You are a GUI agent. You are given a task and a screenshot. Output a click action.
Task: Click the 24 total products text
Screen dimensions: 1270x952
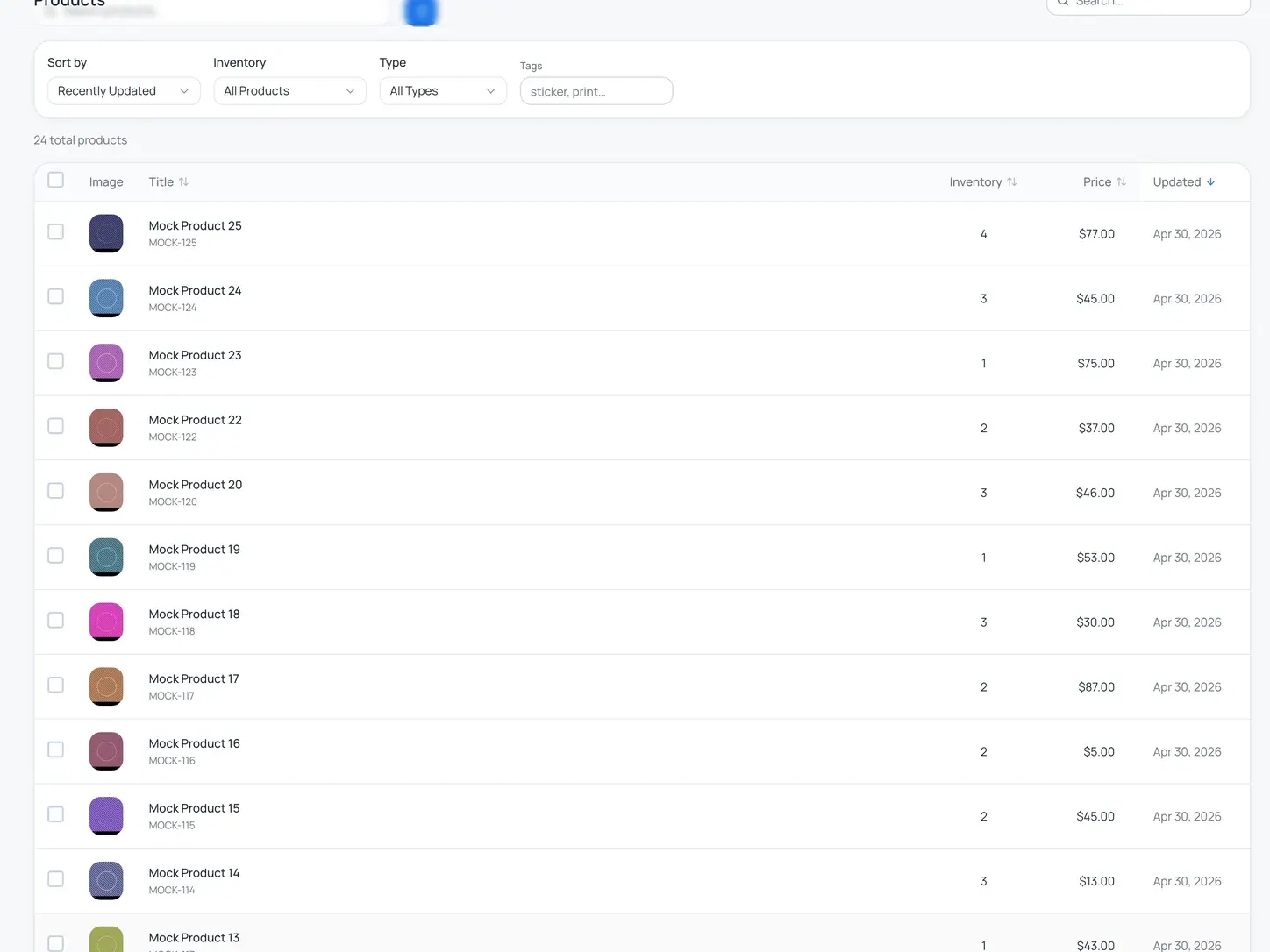[x=81, y=140]
